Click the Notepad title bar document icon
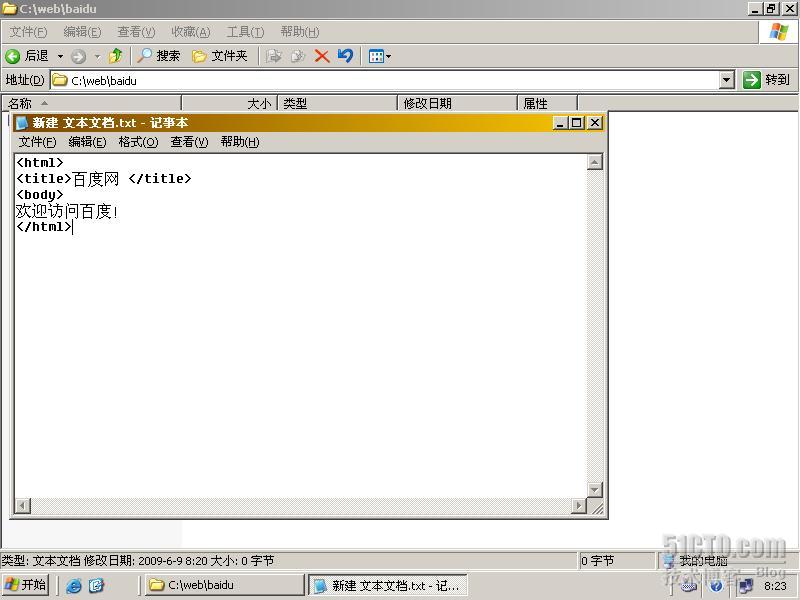 pyautogui.click(x=21, y=123)
